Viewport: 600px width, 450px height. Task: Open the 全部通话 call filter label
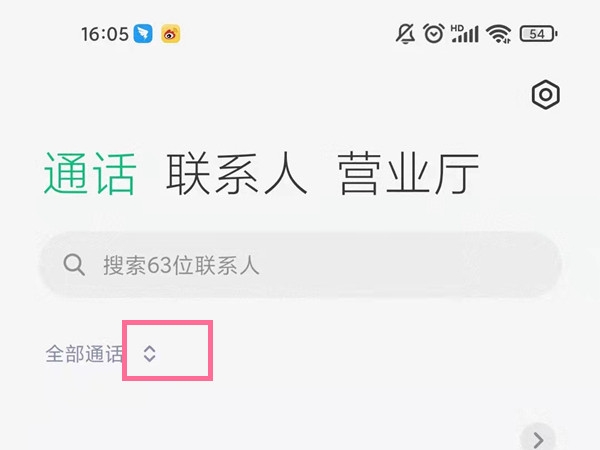pos(84,354)
